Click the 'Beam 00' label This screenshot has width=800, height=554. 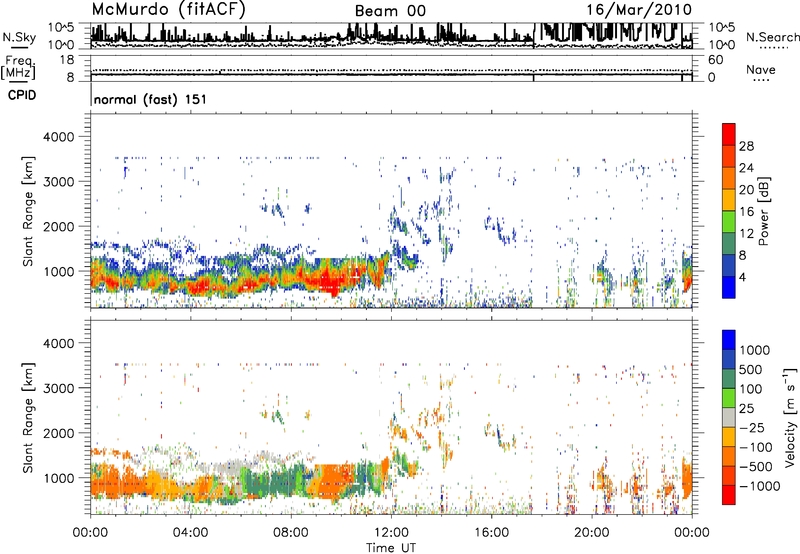(390, 11)
